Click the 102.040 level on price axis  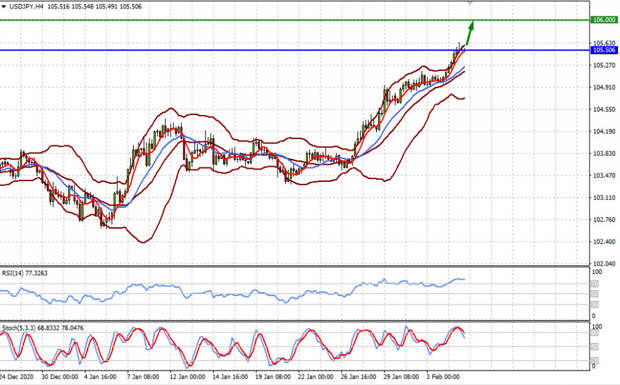click(x=604, y=264)
